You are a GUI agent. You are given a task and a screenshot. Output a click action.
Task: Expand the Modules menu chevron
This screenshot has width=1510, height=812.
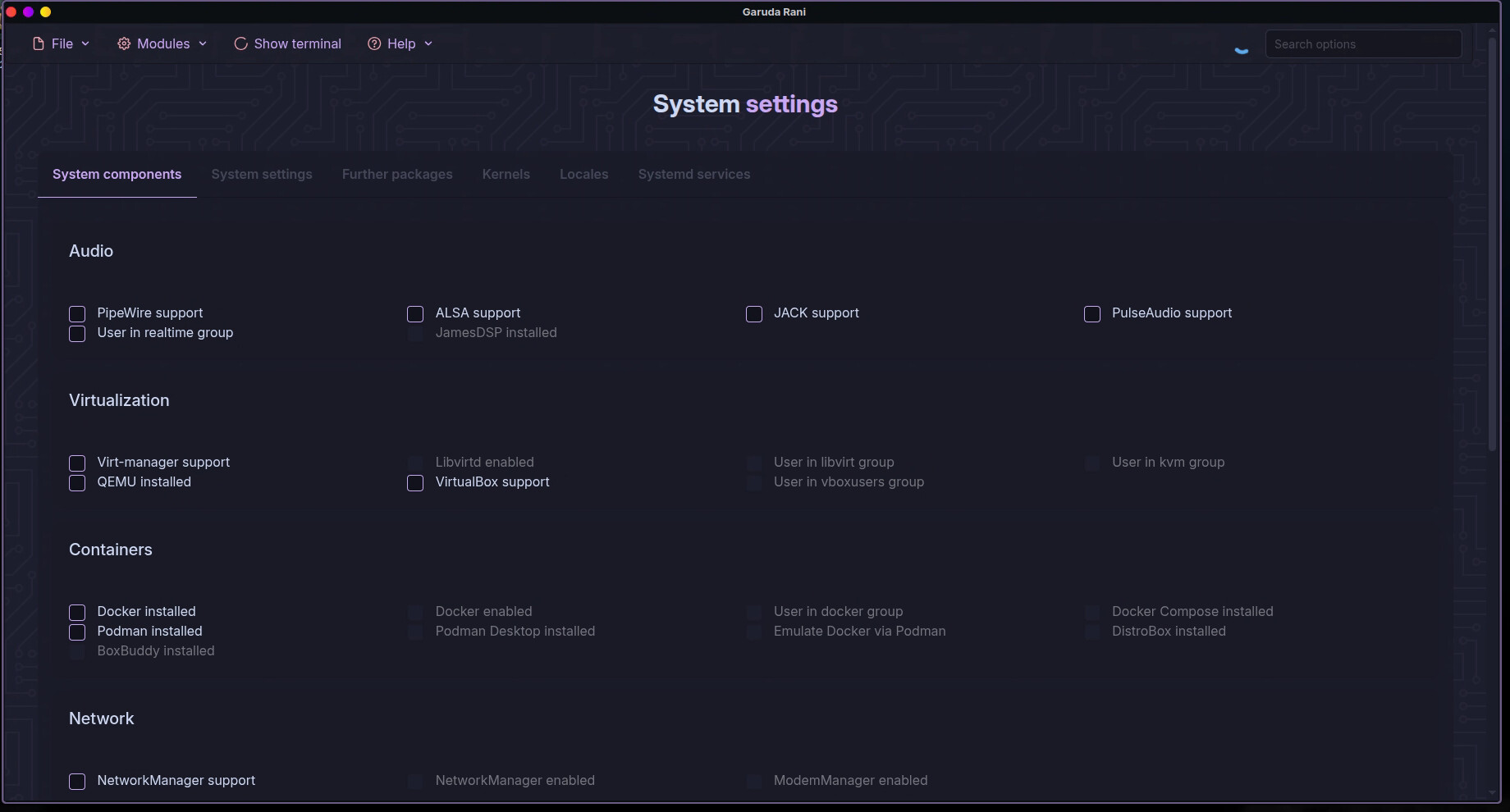tap(203, 43)
